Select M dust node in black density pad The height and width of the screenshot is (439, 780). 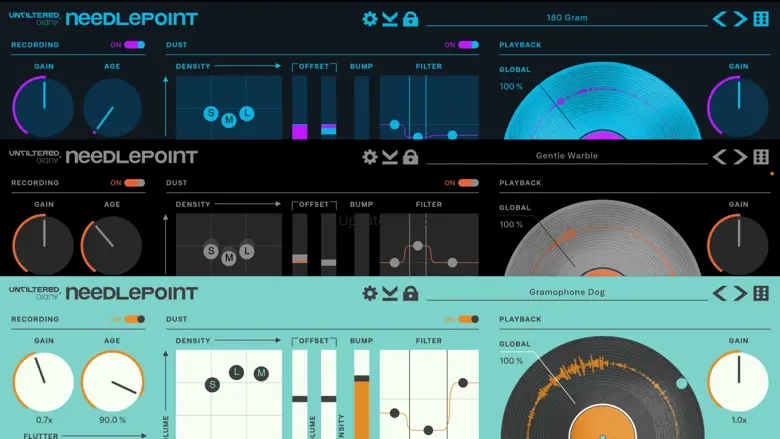229,258
